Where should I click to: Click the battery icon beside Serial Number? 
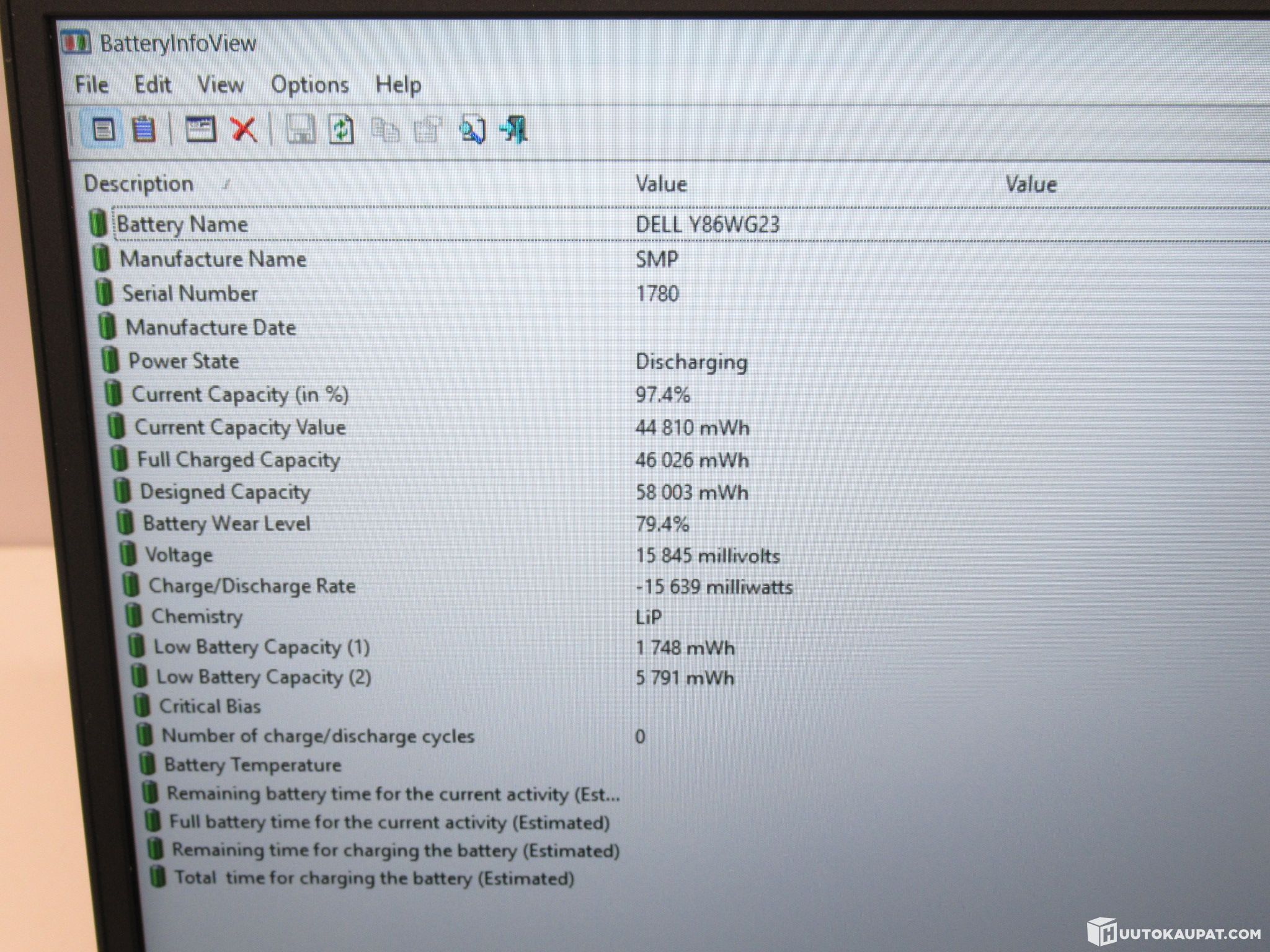[x=104, y=292]
